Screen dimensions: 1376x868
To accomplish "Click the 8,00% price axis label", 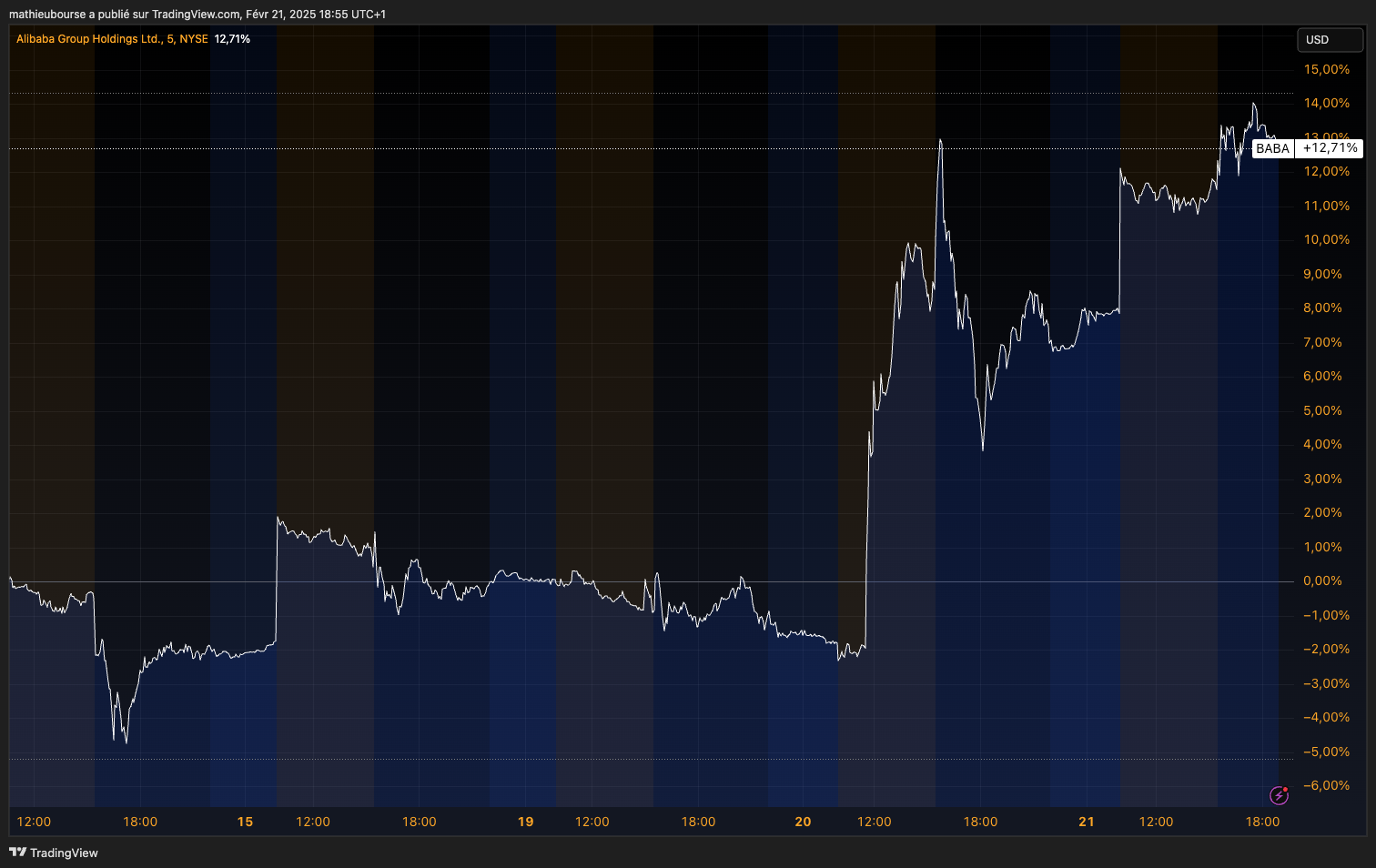I will point(1323,308).
